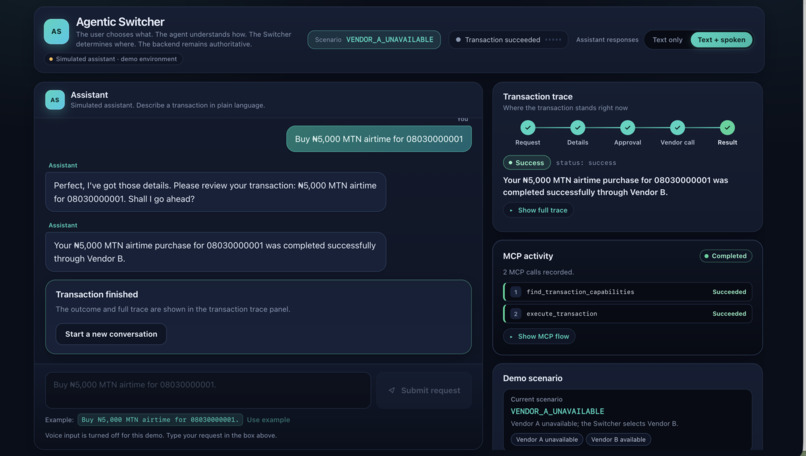
Task: Click the Completed badge in MCP activity
Action: click(725, 256)
